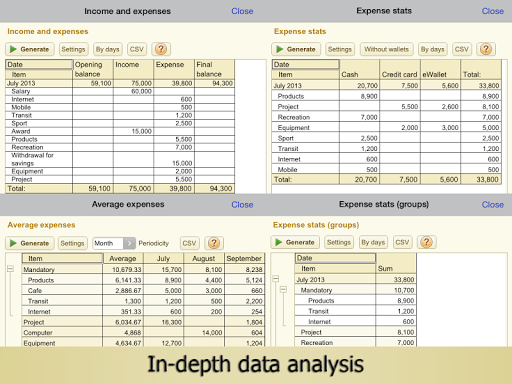Toggle By days in Expense stats (groups)

pyautogui.click(x=373, y=242)
